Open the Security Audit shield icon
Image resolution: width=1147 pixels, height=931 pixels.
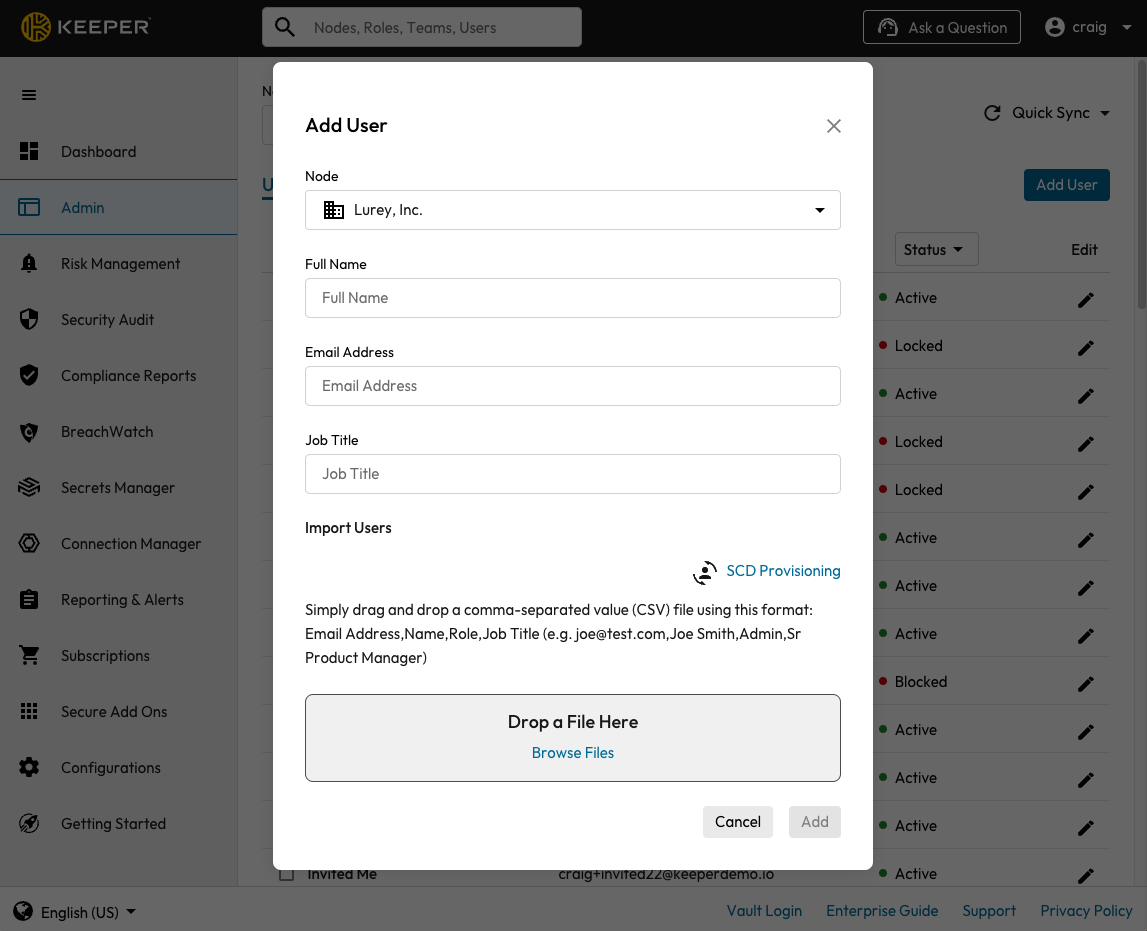(x=29, y=320)
